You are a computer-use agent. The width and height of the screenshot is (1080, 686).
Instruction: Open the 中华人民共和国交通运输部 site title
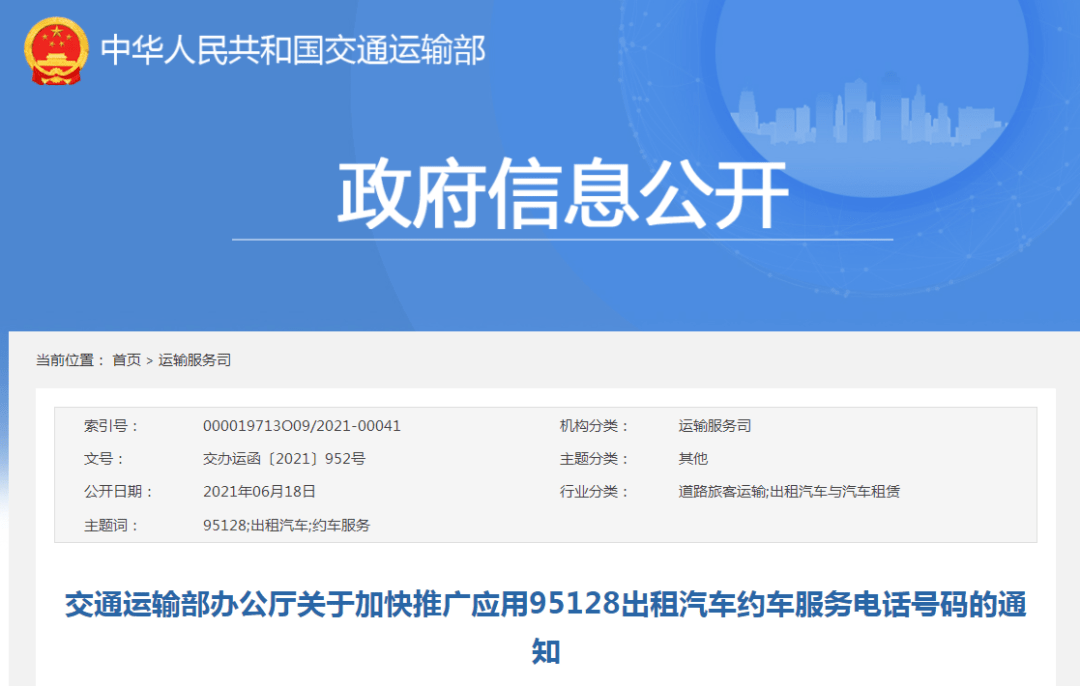(x=293, y=50)
